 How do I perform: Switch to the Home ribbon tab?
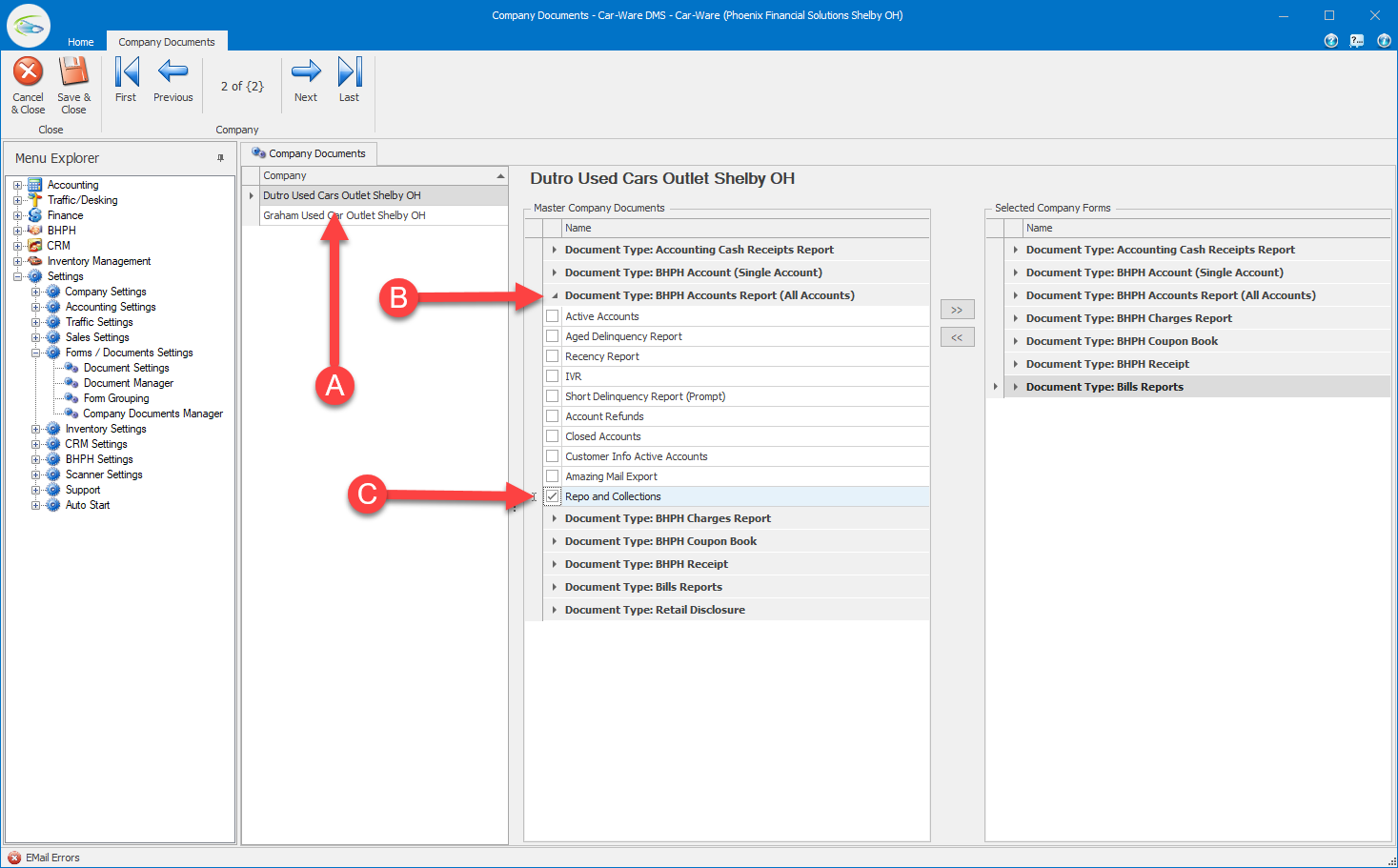(81, 42)
